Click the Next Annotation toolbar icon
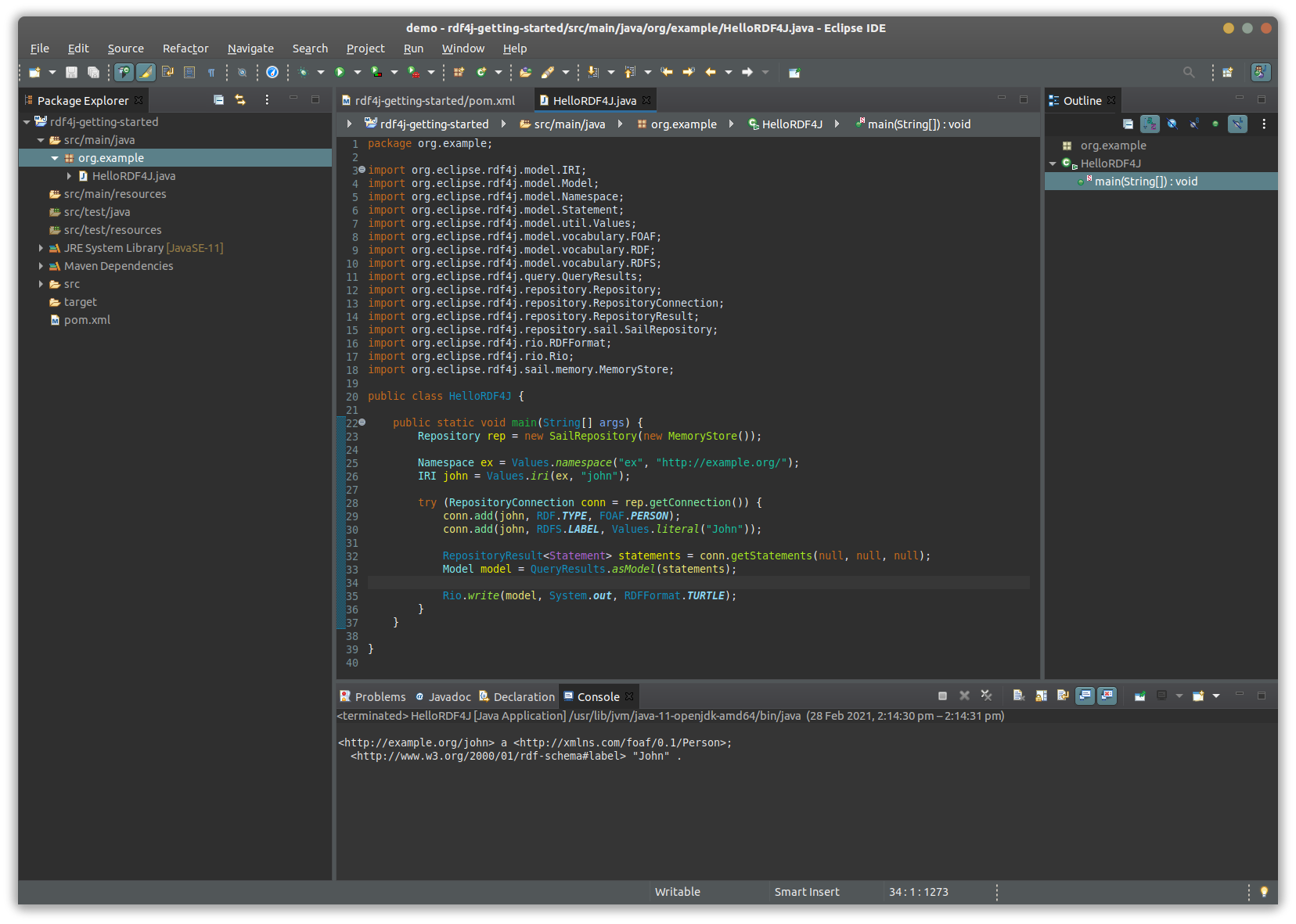Screen dimensions: 1296x924 point(593,72)
